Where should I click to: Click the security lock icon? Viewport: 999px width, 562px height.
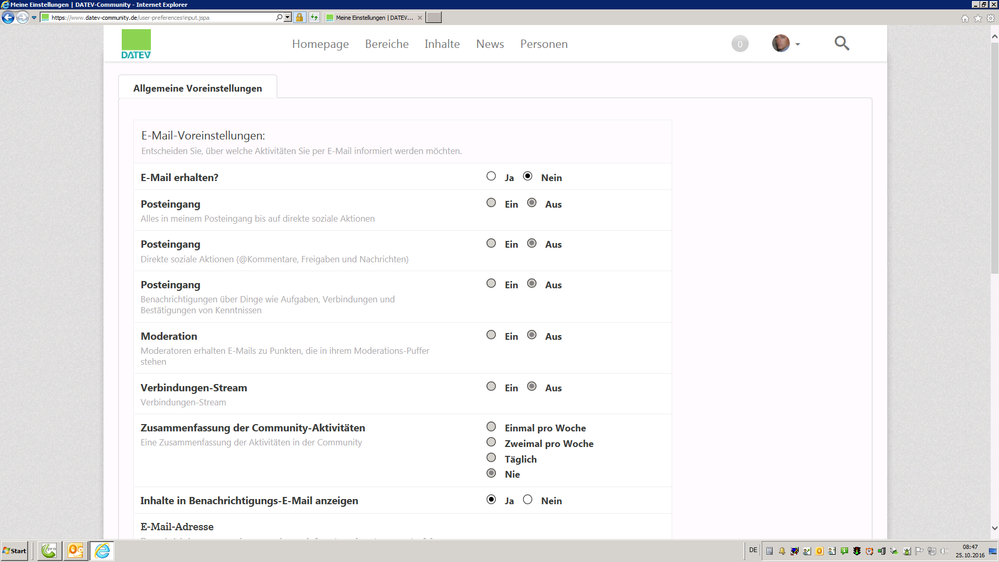point(299,17)
